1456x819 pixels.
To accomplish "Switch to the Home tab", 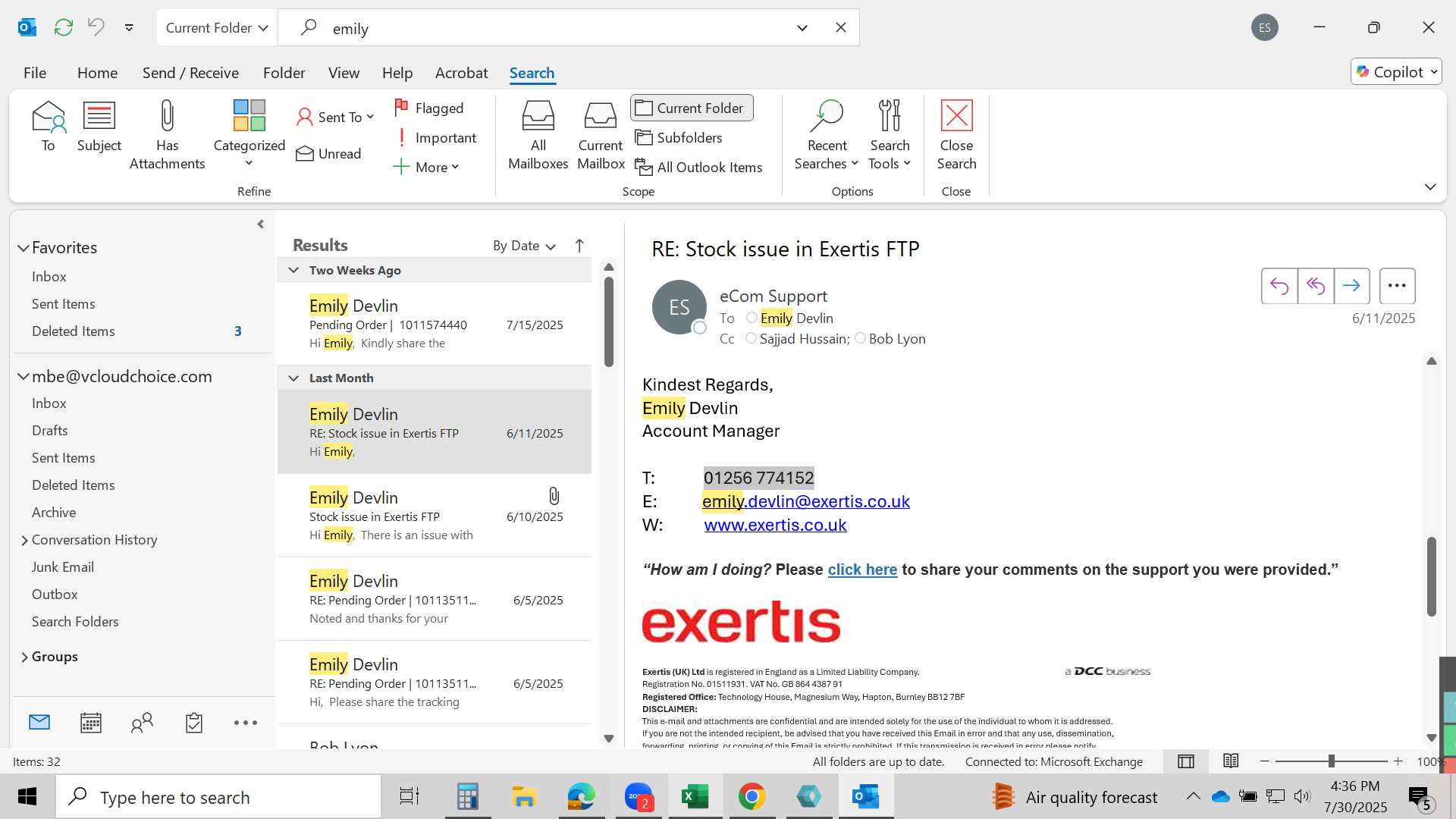I will click(97, 73).
